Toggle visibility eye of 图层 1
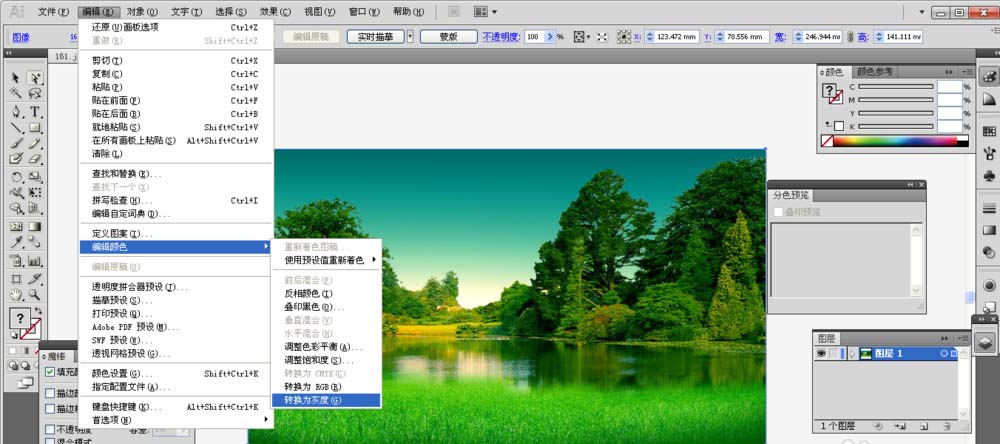This screenshot has height=444, width=1000. pyautogui.click(x=821, y=353)
